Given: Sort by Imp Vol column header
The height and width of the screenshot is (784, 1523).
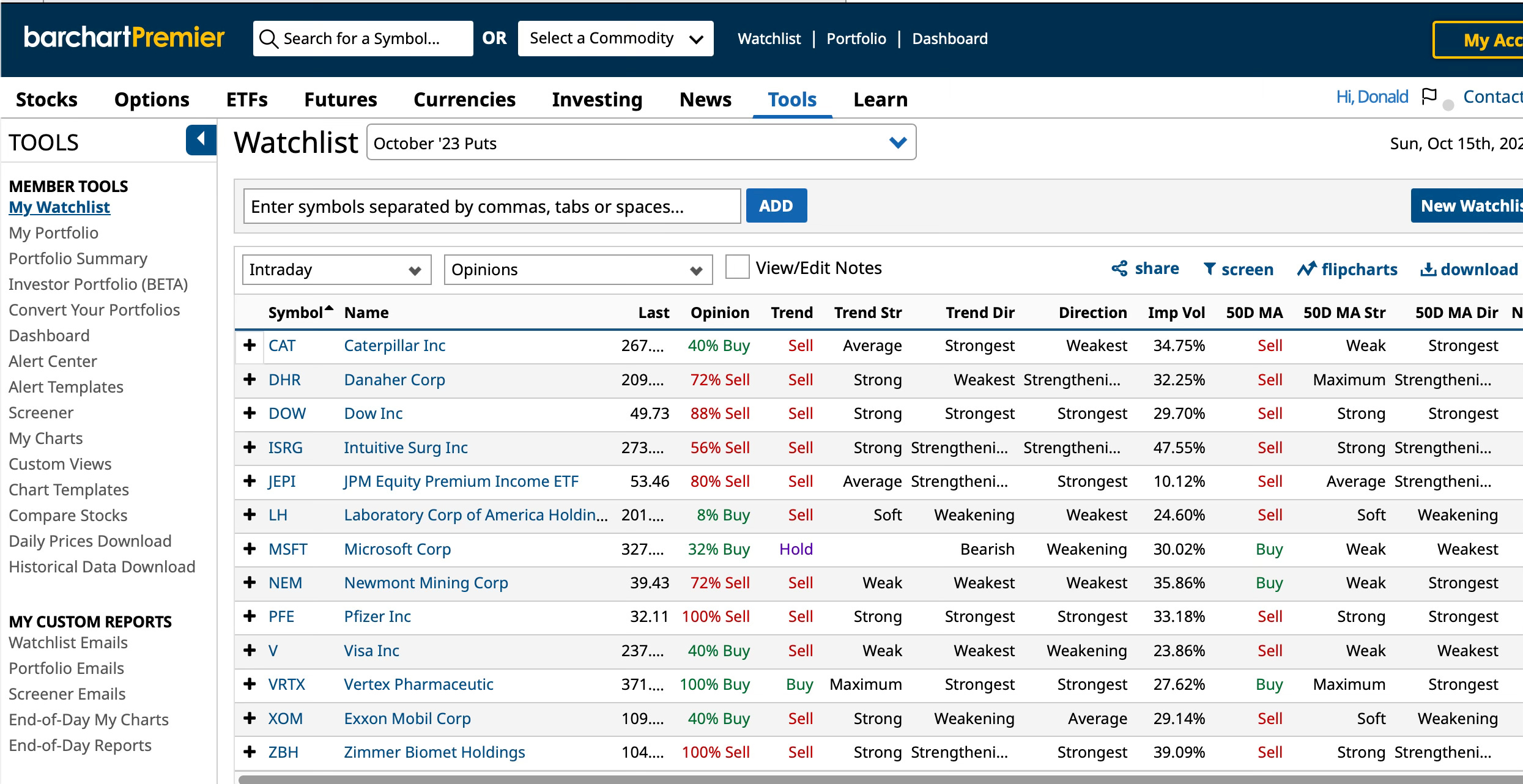Looking at the screenshot, I should (1176, 312).
